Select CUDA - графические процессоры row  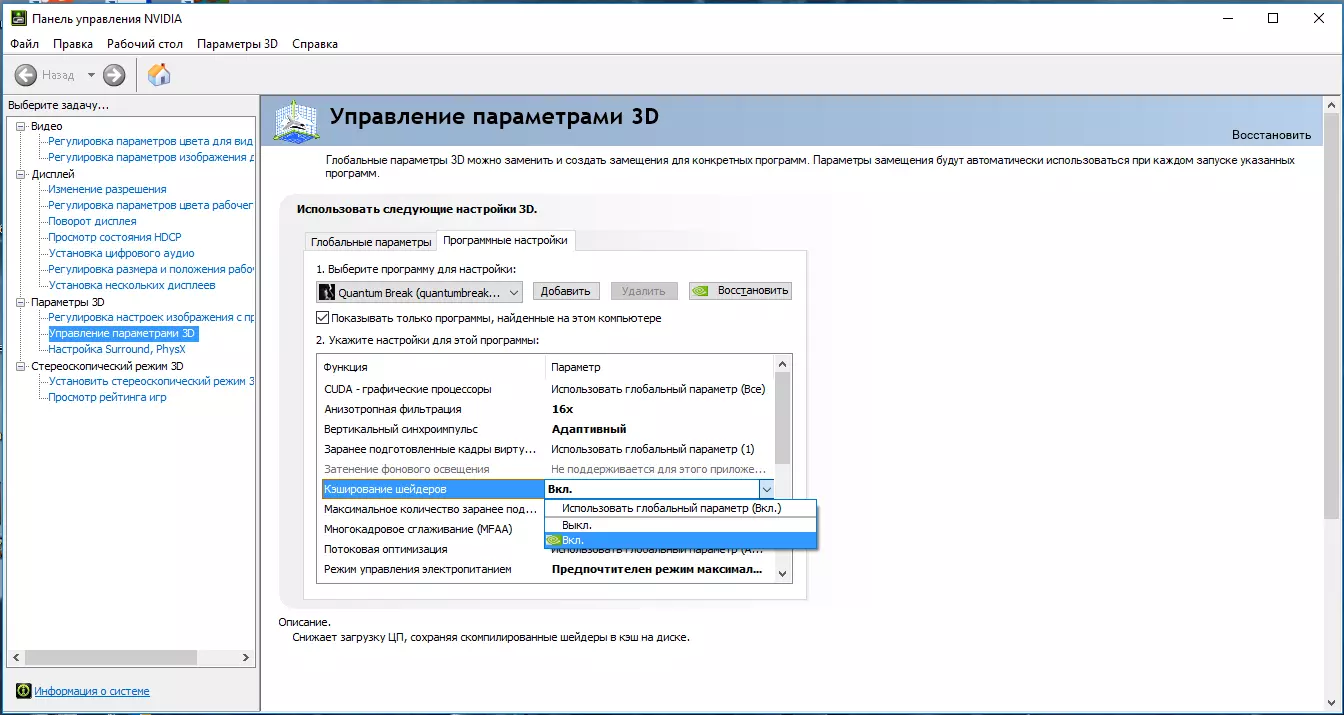(546, 389)
